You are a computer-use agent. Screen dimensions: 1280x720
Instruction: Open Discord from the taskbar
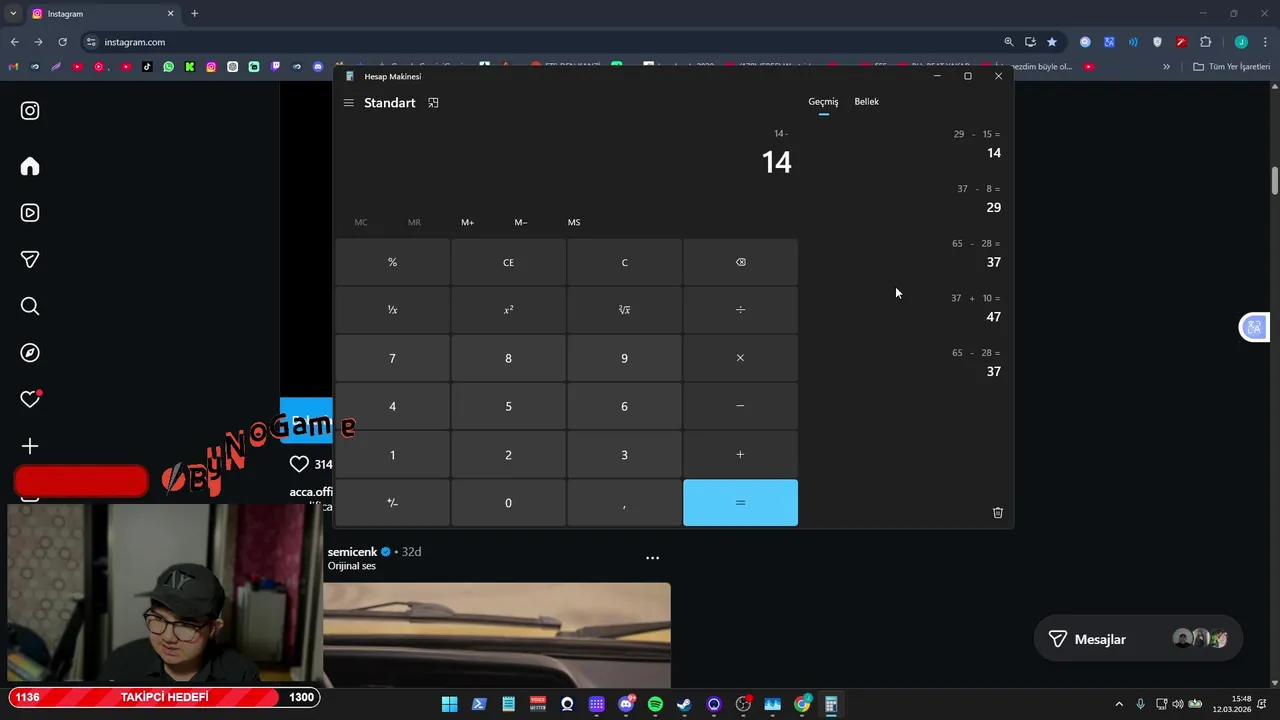(626, 704)
